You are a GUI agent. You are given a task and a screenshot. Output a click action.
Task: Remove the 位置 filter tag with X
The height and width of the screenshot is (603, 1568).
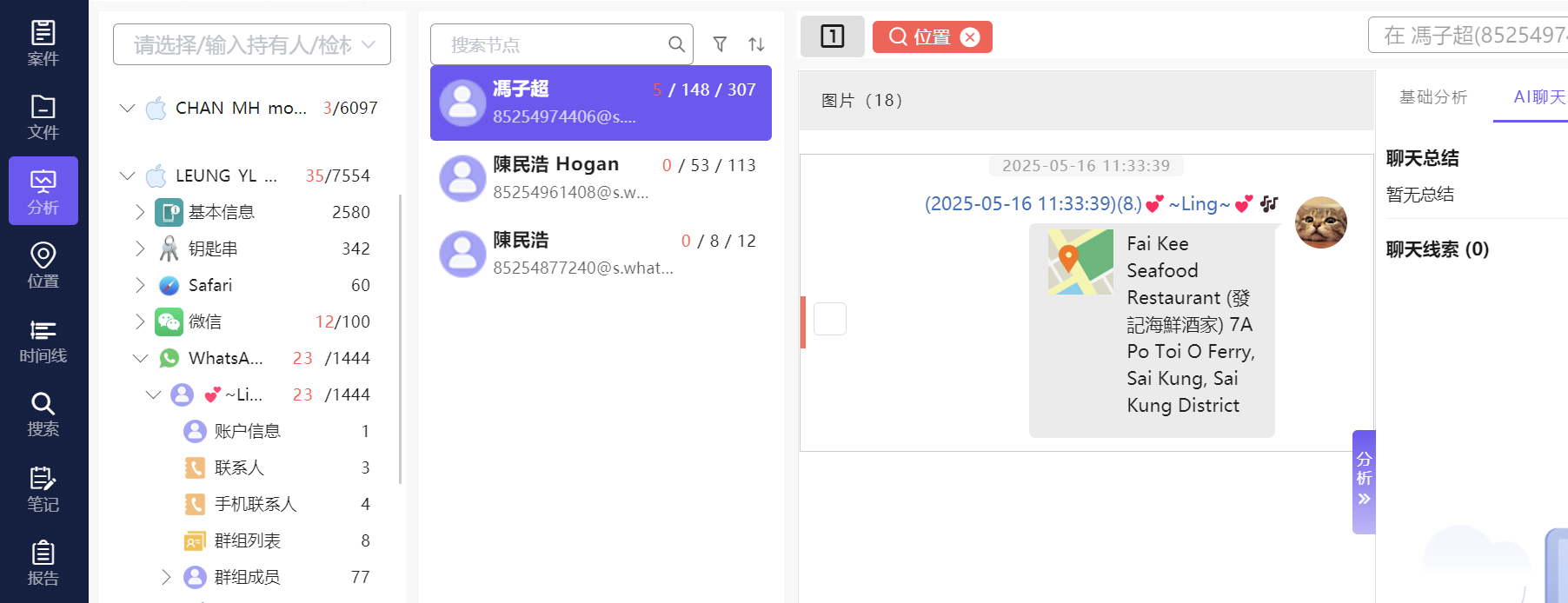970,36
